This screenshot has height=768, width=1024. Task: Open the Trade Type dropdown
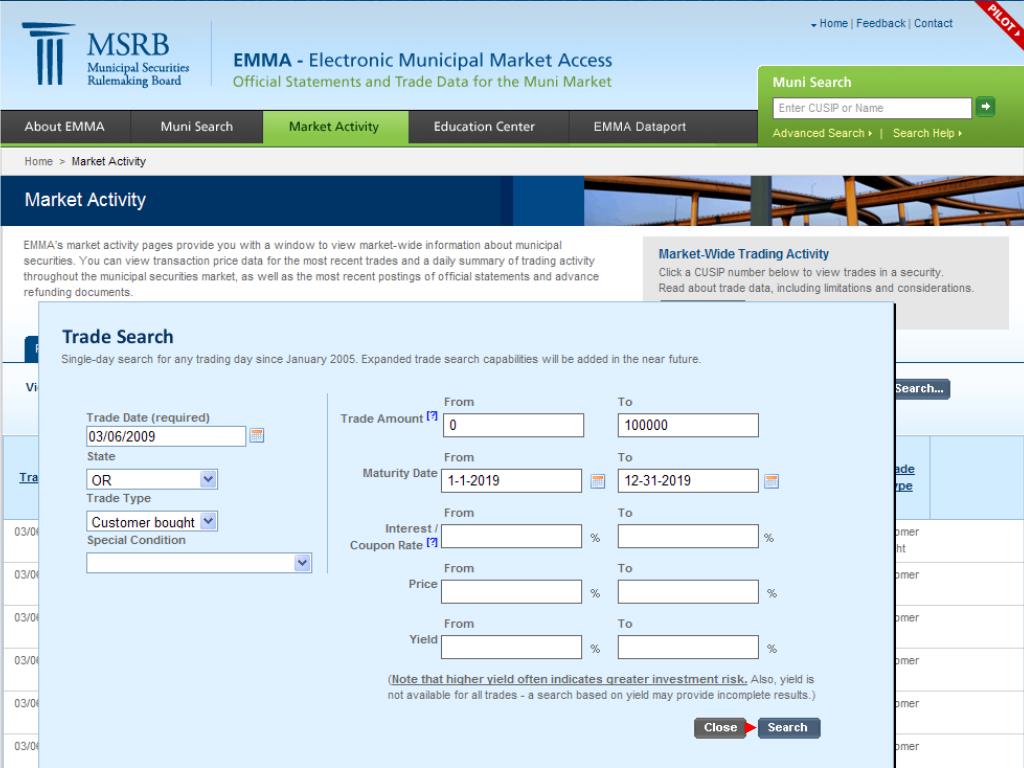click(x=206, y=521)
